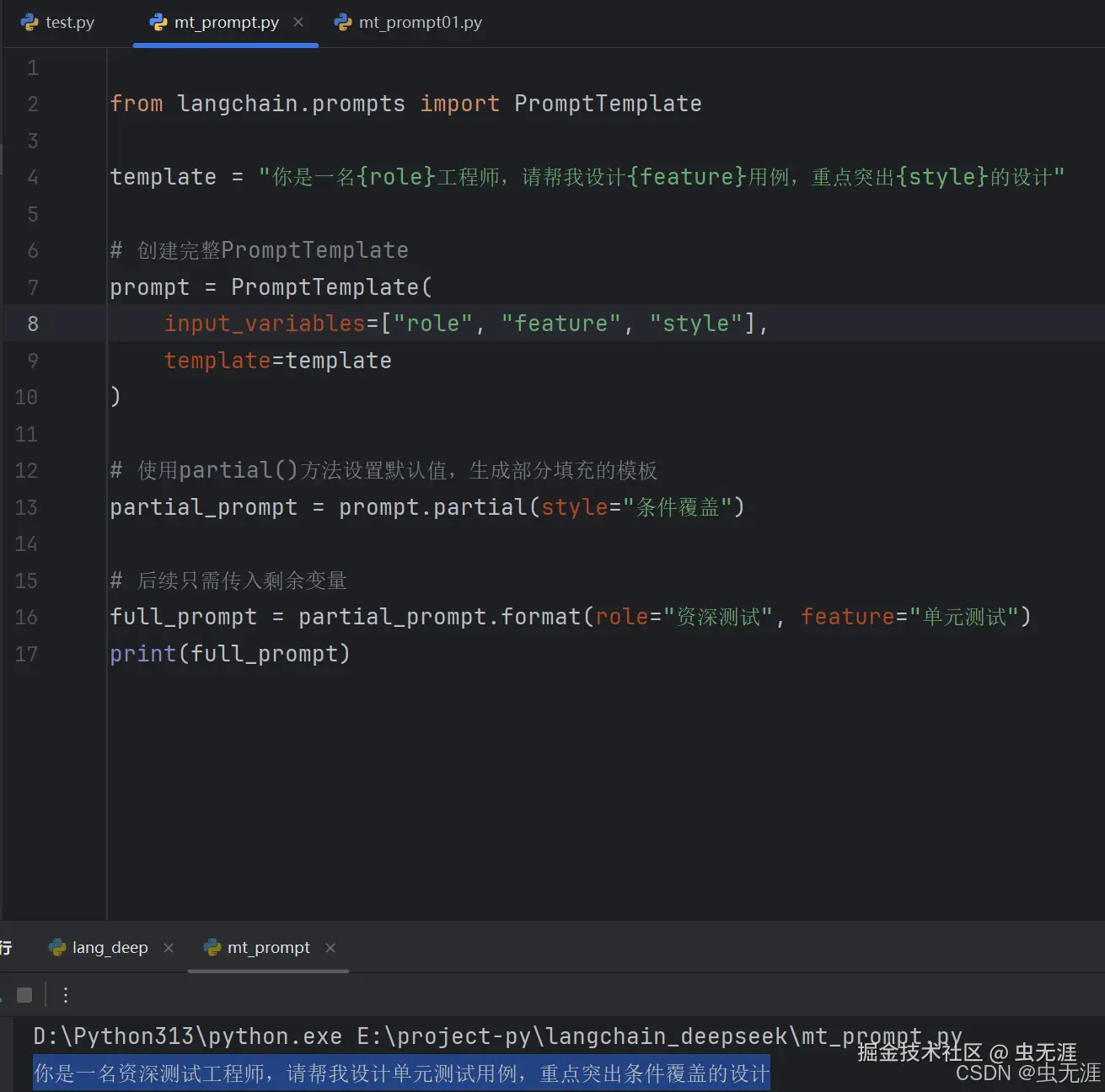The image size is (1105, 1092).
Task: Click 'partial_prompt' variable on line 13
Action: 204,507
